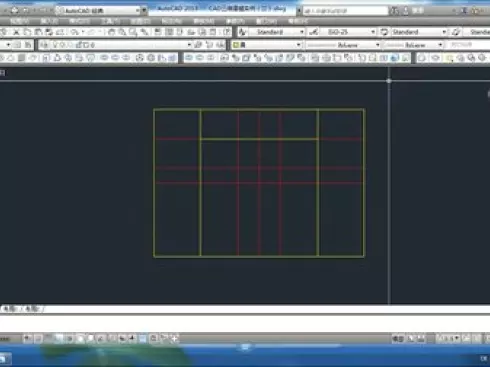Click the Dimension Style icon beside ISO-25
490x367 pixels.
313,32
